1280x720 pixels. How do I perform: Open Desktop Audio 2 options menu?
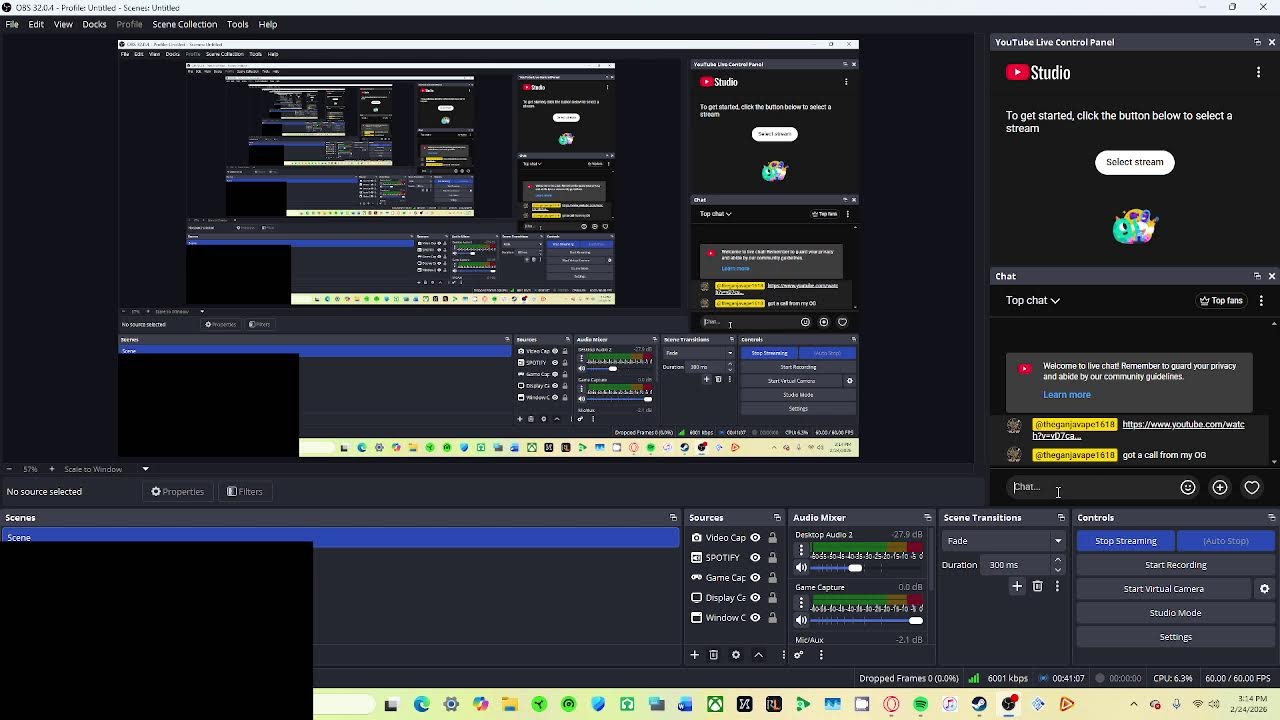pyautogui.click(x=801, y=550)
